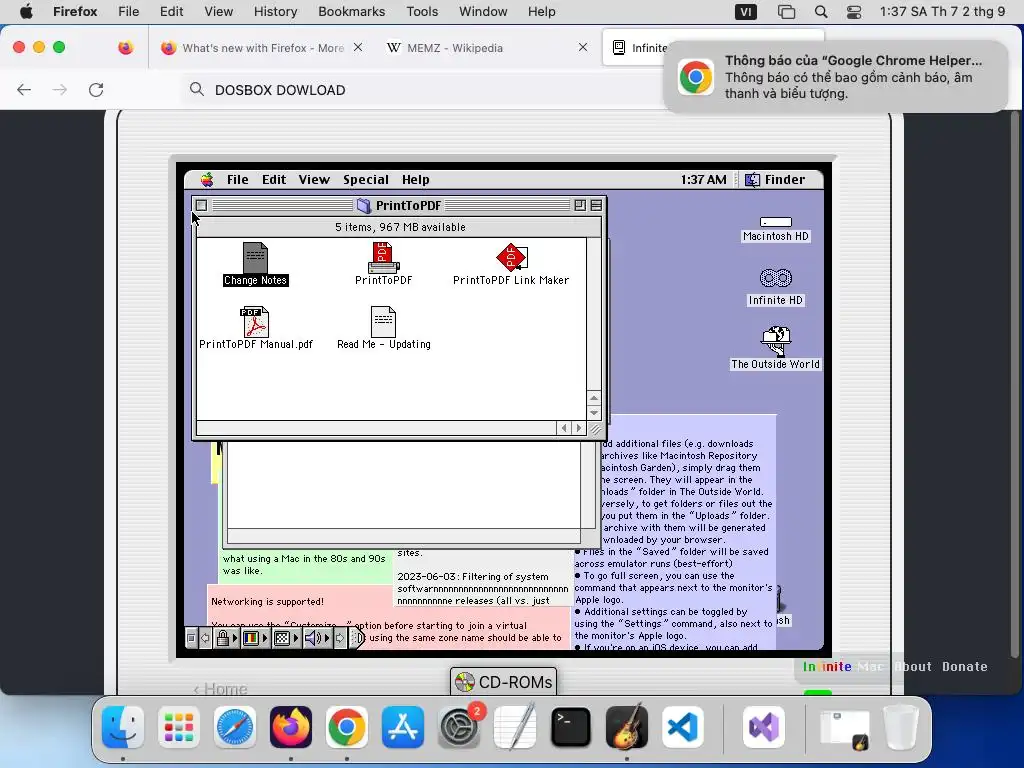Collapse the control strip using its end tab
This screenshot has width=1024, height=768.
(x=357, y=638)
